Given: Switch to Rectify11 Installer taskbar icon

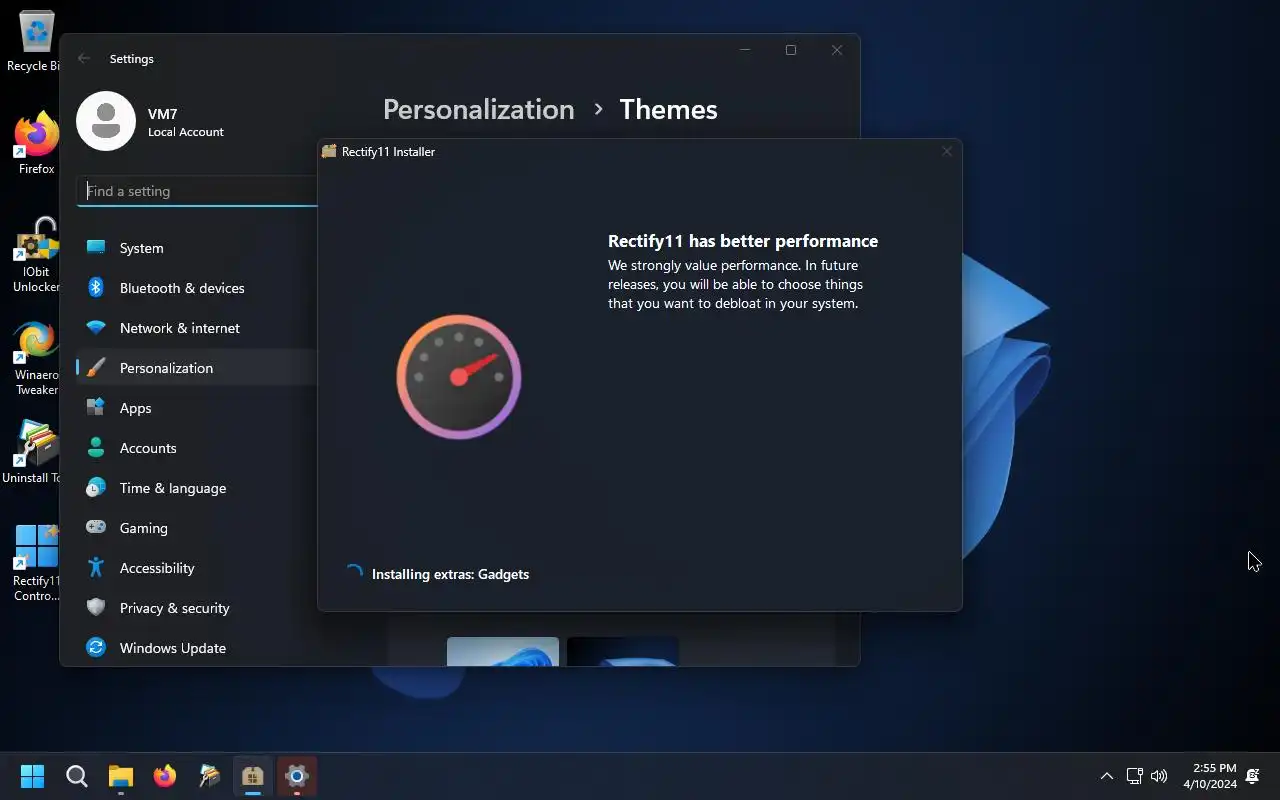Looking at the screenshot, I should [x=253, y=776].
